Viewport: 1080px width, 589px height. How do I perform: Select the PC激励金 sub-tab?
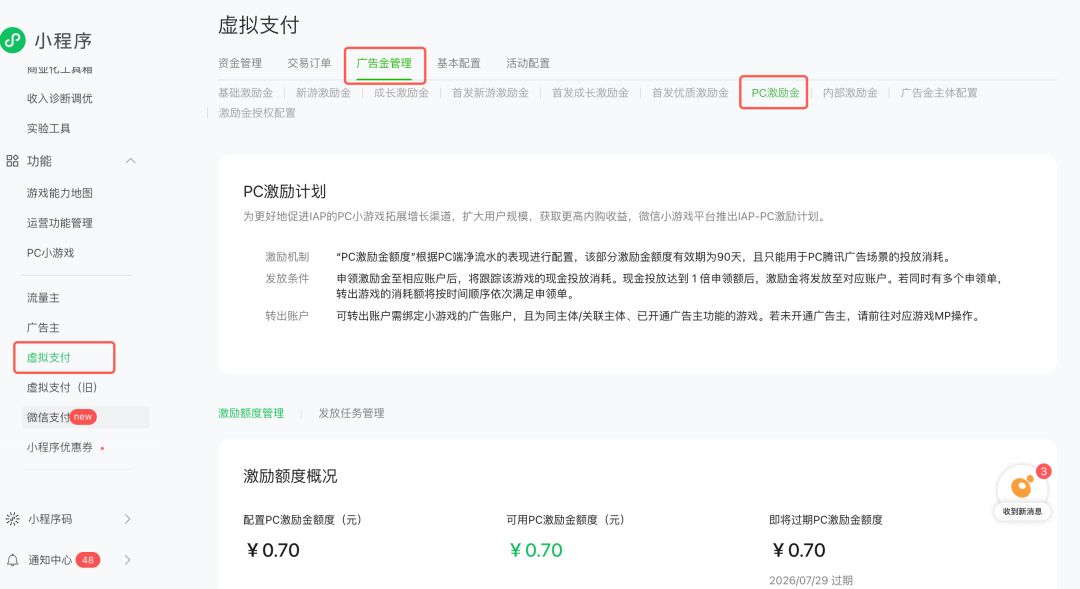[x=776, y=92]
